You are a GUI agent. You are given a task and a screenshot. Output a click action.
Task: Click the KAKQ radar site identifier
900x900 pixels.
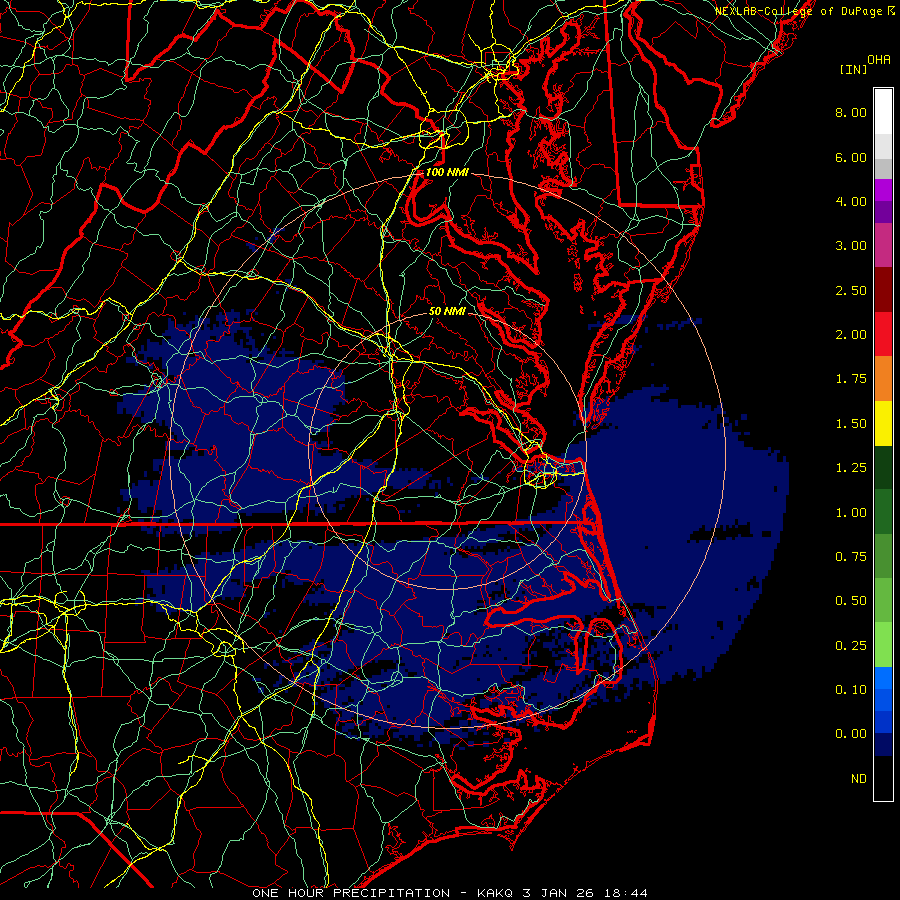pyautogui.click(x=495, y=893)
